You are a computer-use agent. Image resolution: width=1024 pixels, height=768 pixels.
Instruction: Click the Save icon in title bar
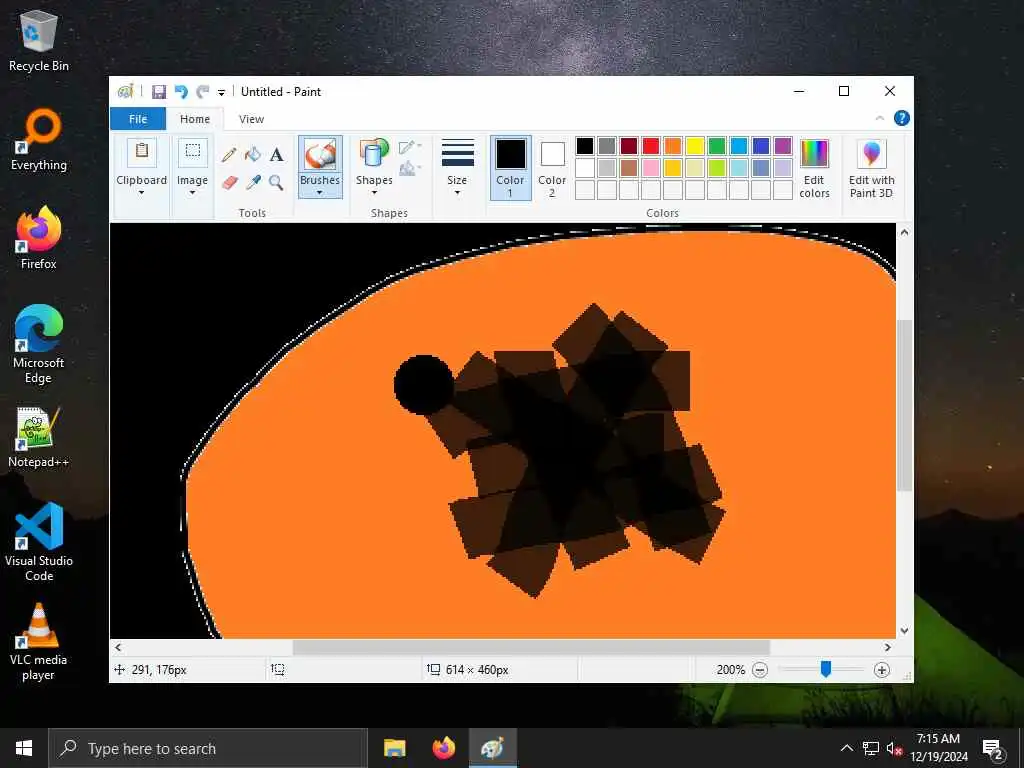(159, 92)
